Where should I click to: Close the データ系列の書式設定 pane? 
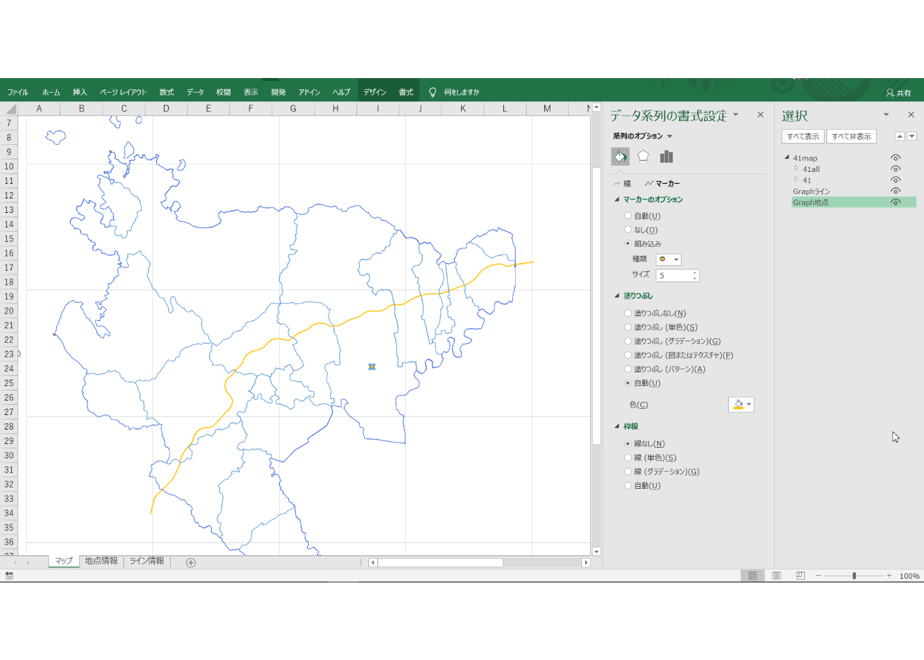point(760,115)
